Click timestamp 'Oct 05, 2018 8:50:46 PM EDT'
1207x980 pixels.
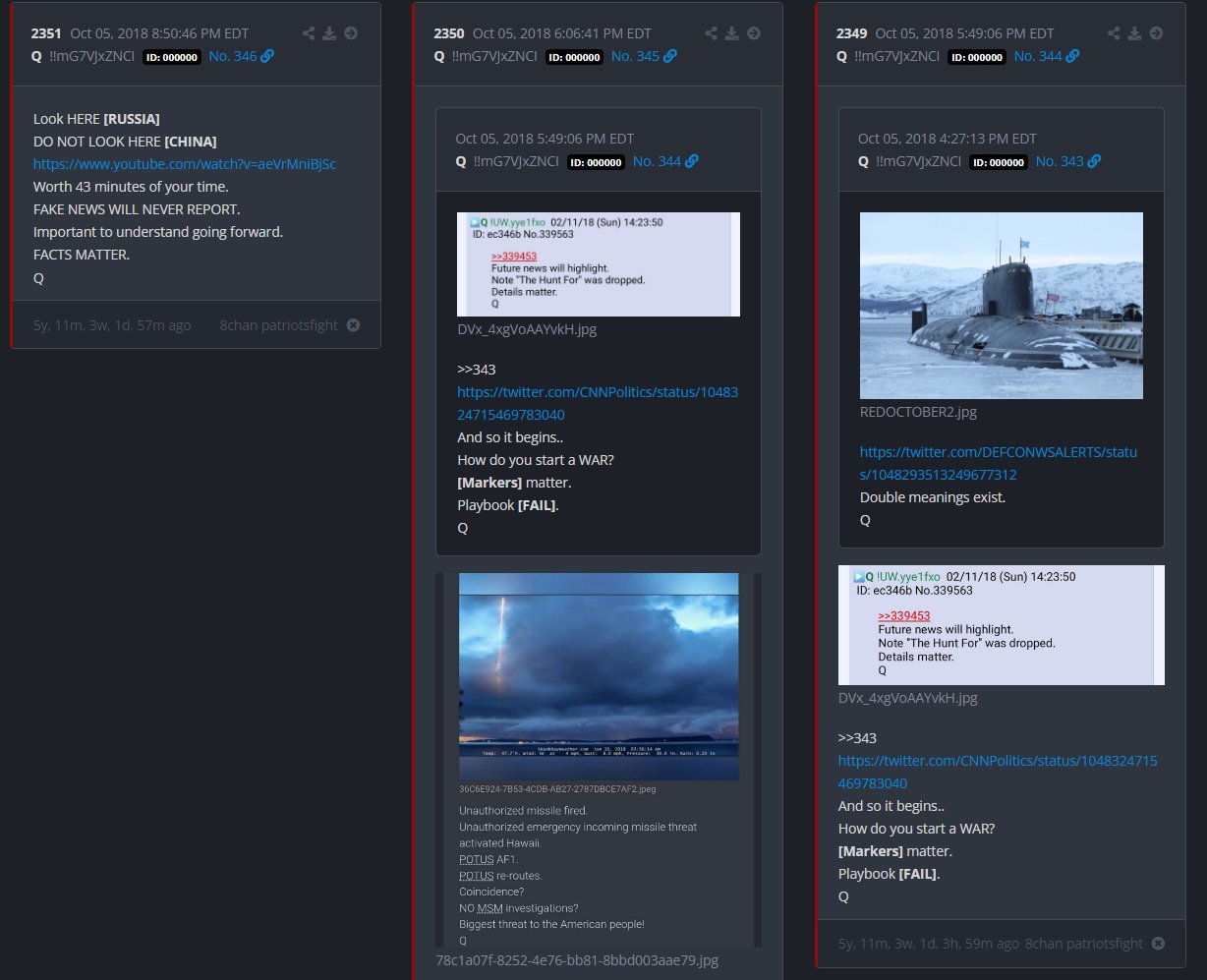(x=159, y=33)
